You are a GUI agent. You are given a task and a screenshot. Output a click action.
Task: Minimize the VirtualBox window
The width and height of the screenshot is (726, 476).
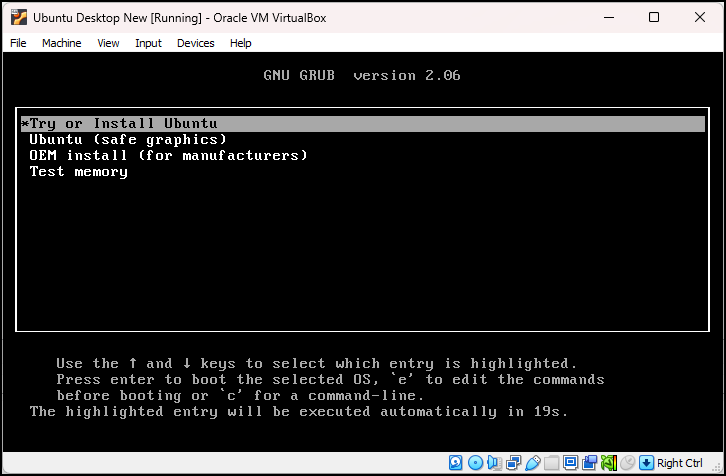pyautogui.click(x=609, y=17)
